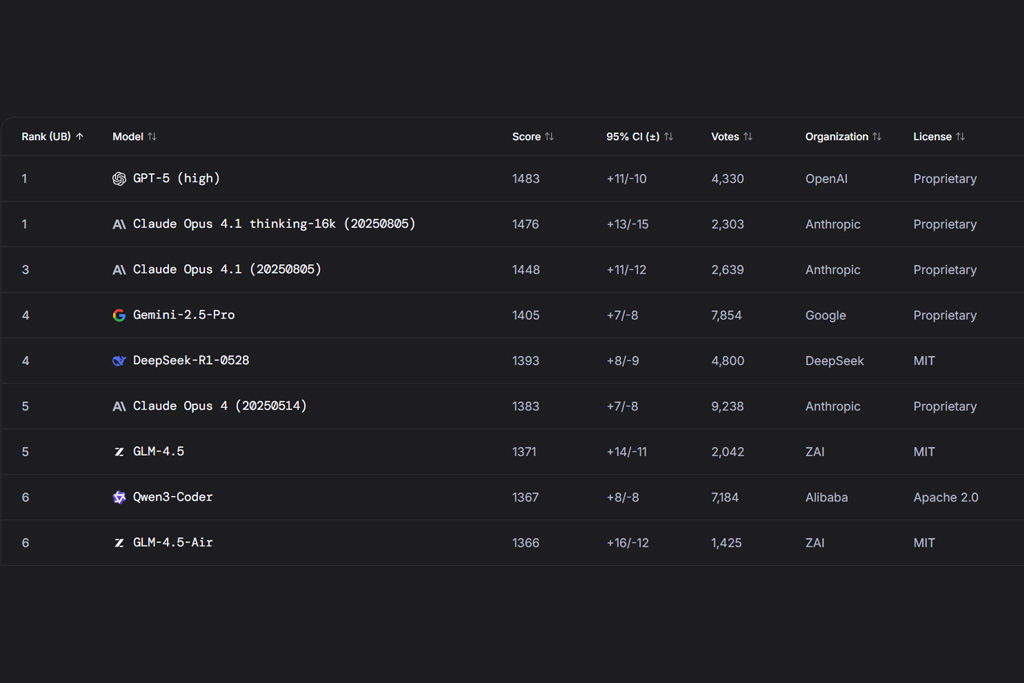This screenshot has width=1024, height=683.
Task: Click the OpenAI logo beside GPT-5 (high)
Action: pyautogui.click(x=119, y=179)
